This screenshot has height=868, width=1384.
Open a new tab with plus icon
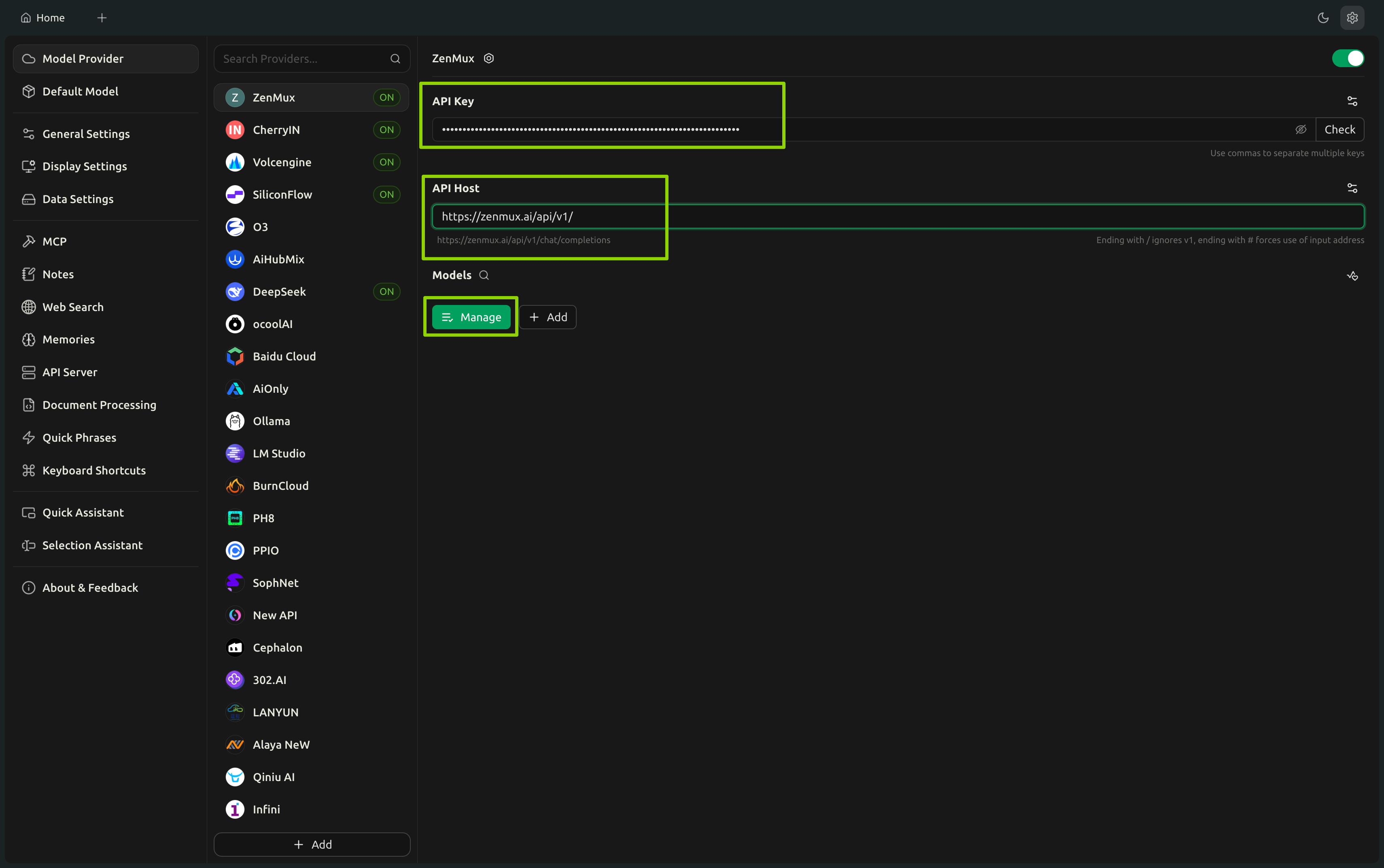pos(102,18)
